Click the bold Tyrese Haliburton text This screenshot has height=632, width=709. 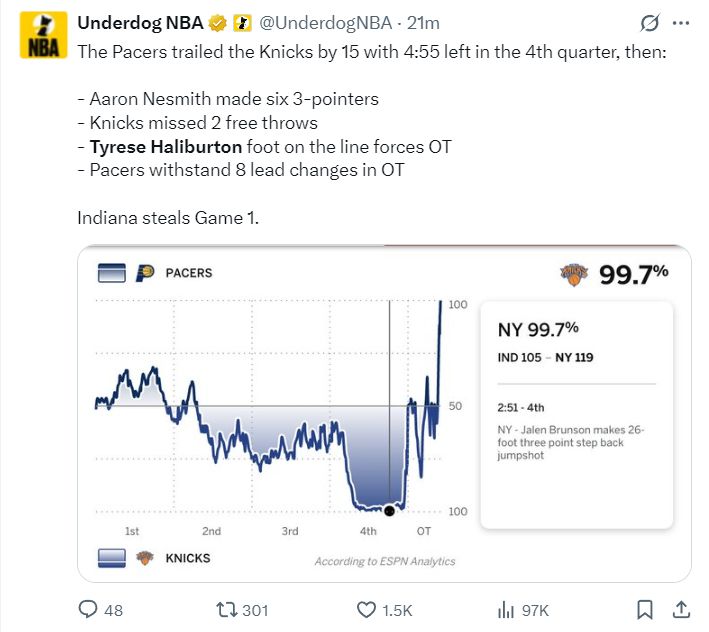tap(166, 147)
